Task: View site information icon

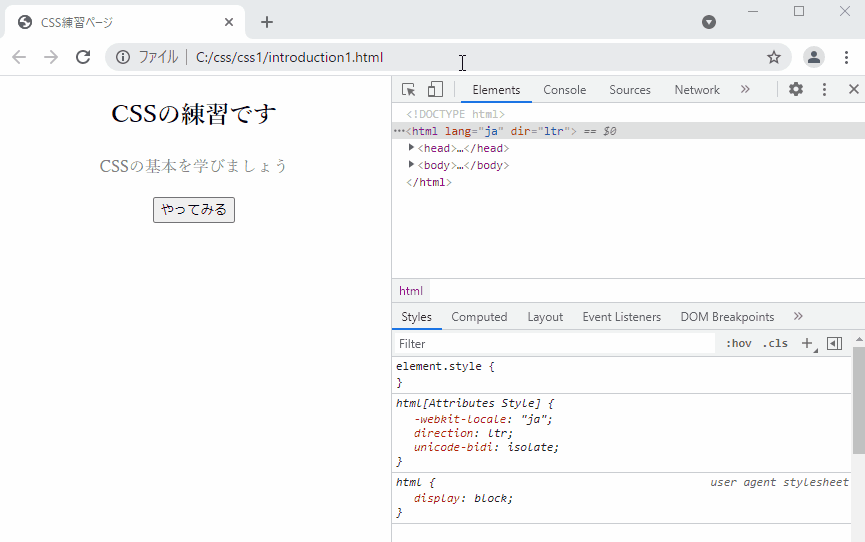Action: tap(122, 57)
